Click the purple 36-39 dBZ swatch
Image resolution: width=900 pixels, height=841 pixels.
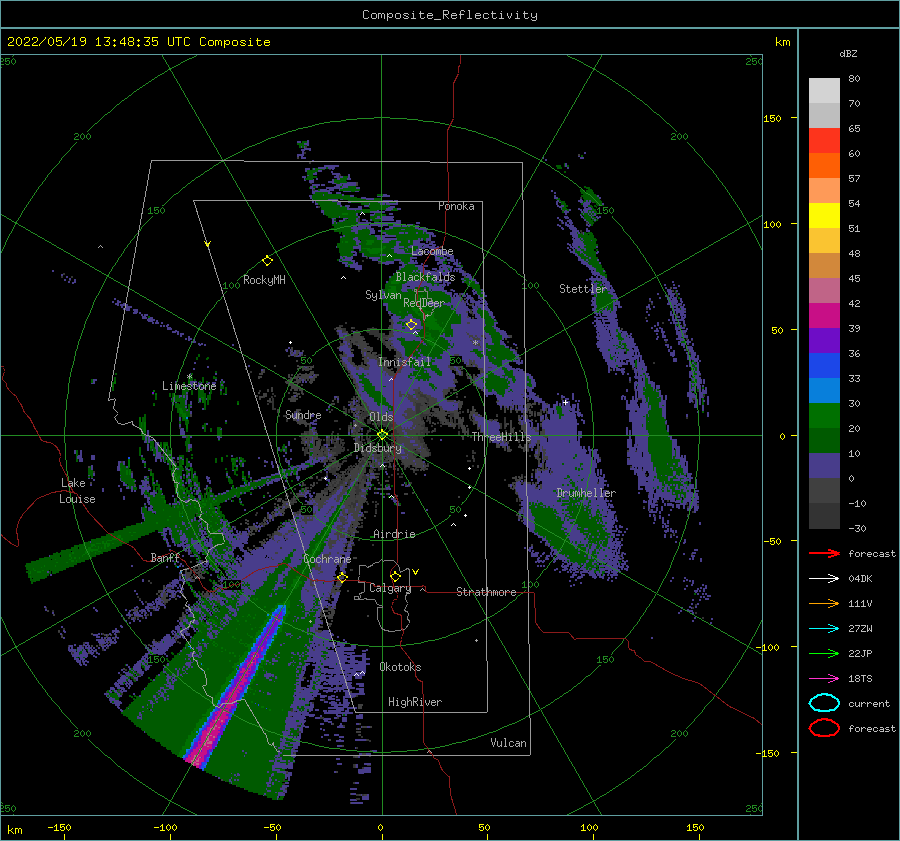click(x=824, y=341)
